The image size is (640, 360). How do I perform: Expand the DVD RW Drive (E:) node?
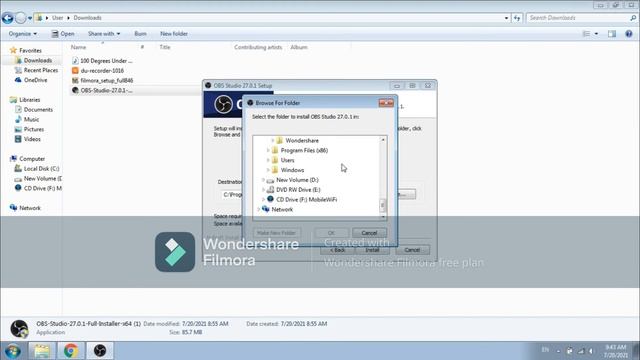(x=263, y=189)
